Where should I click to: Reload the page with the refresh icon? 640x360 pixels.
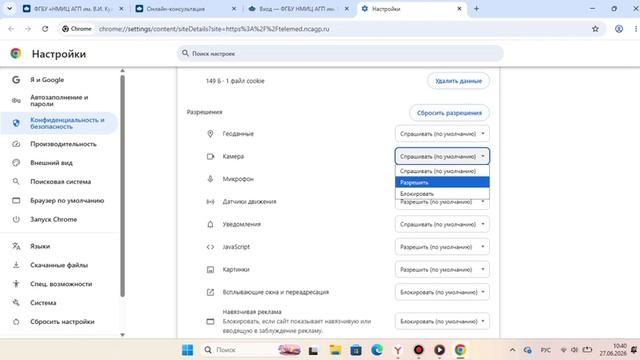click(x=45, y=29)
